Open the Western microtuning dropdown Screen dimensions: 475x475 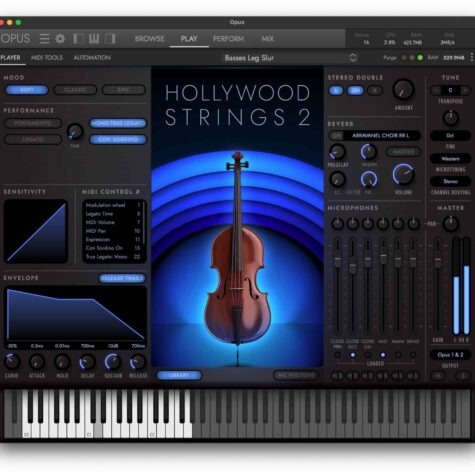pos(450,159)
